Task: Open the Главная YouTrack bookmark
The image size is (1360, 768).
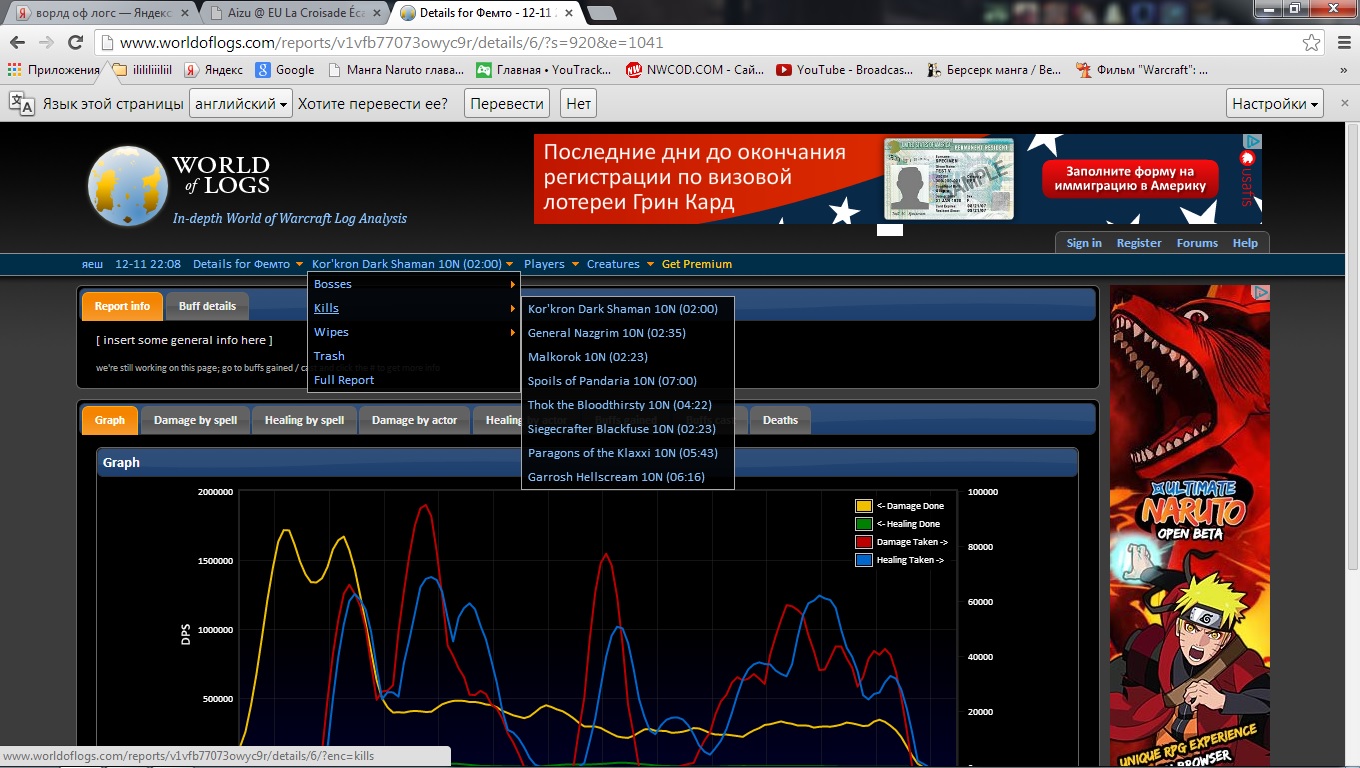Action: point(543,70)
